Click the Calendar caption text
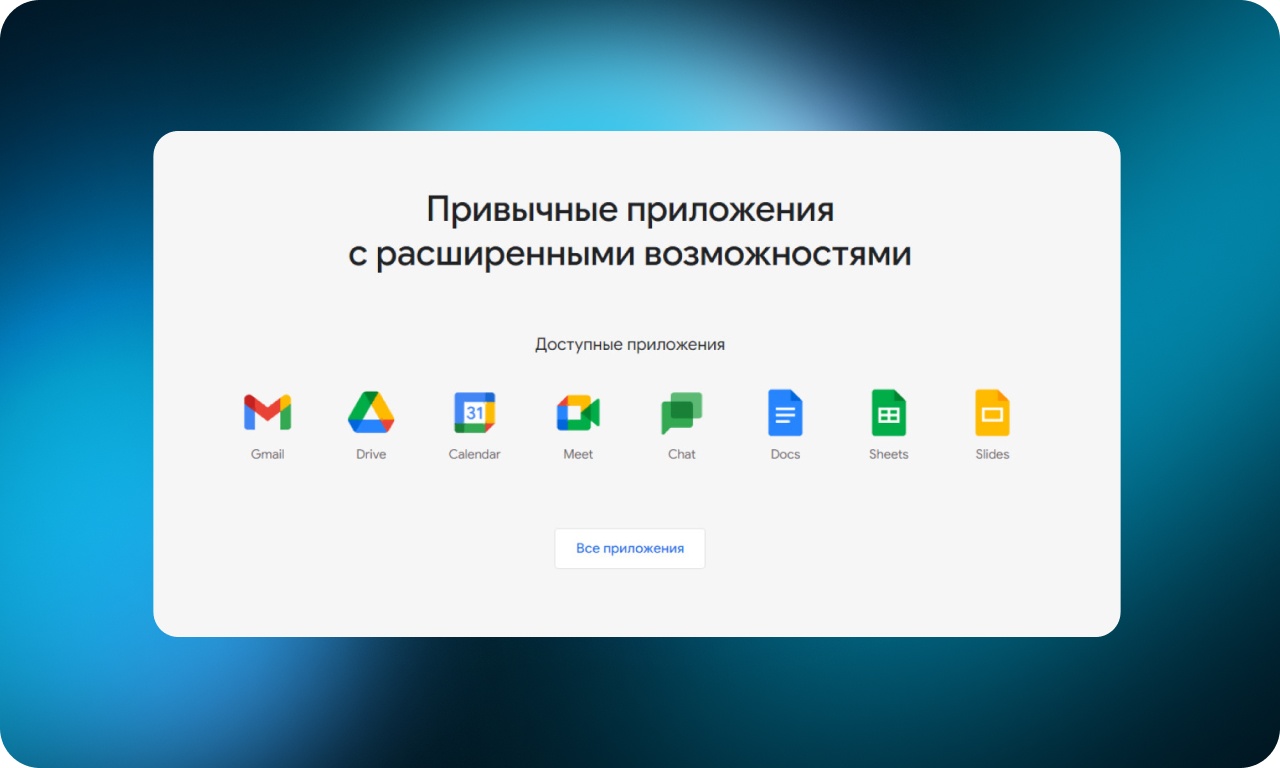The height and width of the screenshot is (768, 1280). 474,454
